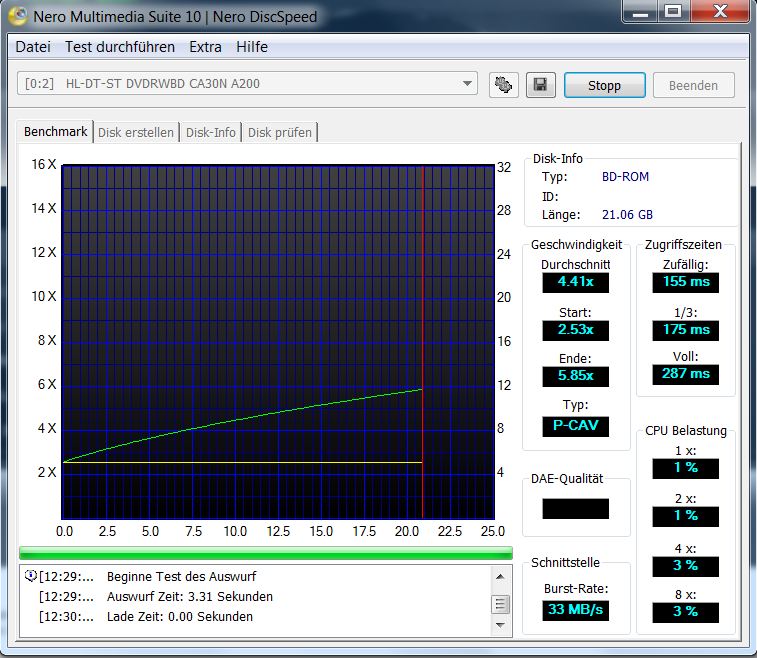Click the 155 ms Zufällig value

686,281
